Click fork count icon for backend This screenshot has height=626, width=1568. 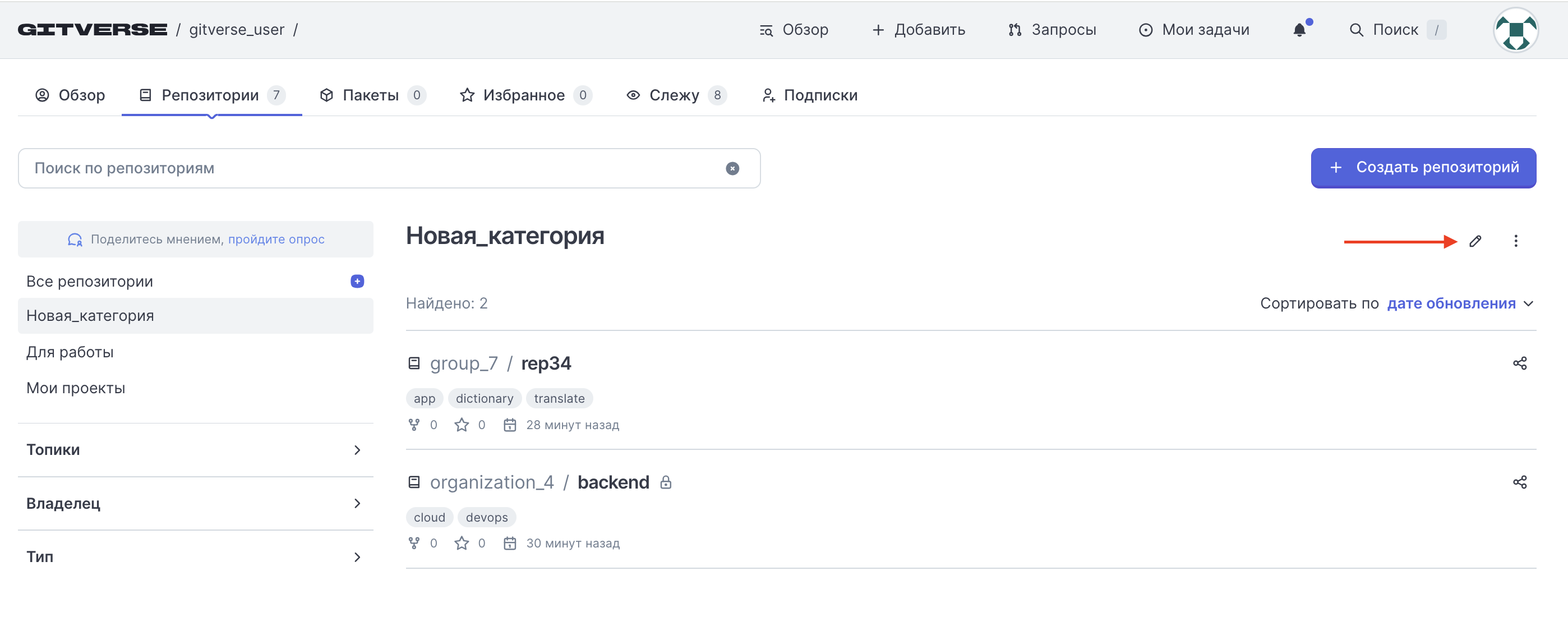(x=414, y=543)
